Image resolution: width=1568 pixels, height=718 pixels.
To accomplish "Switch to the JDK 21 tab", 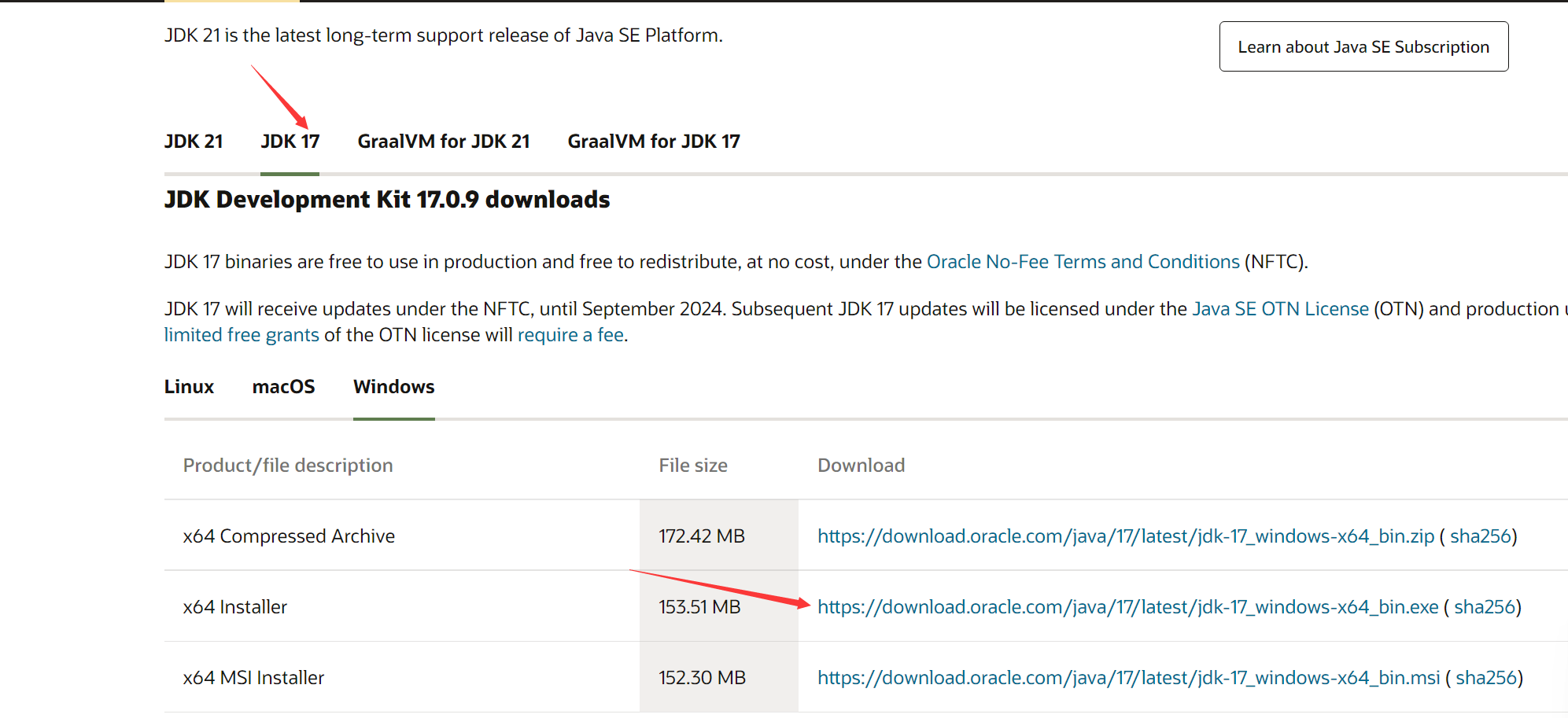I will click(194, 142).
